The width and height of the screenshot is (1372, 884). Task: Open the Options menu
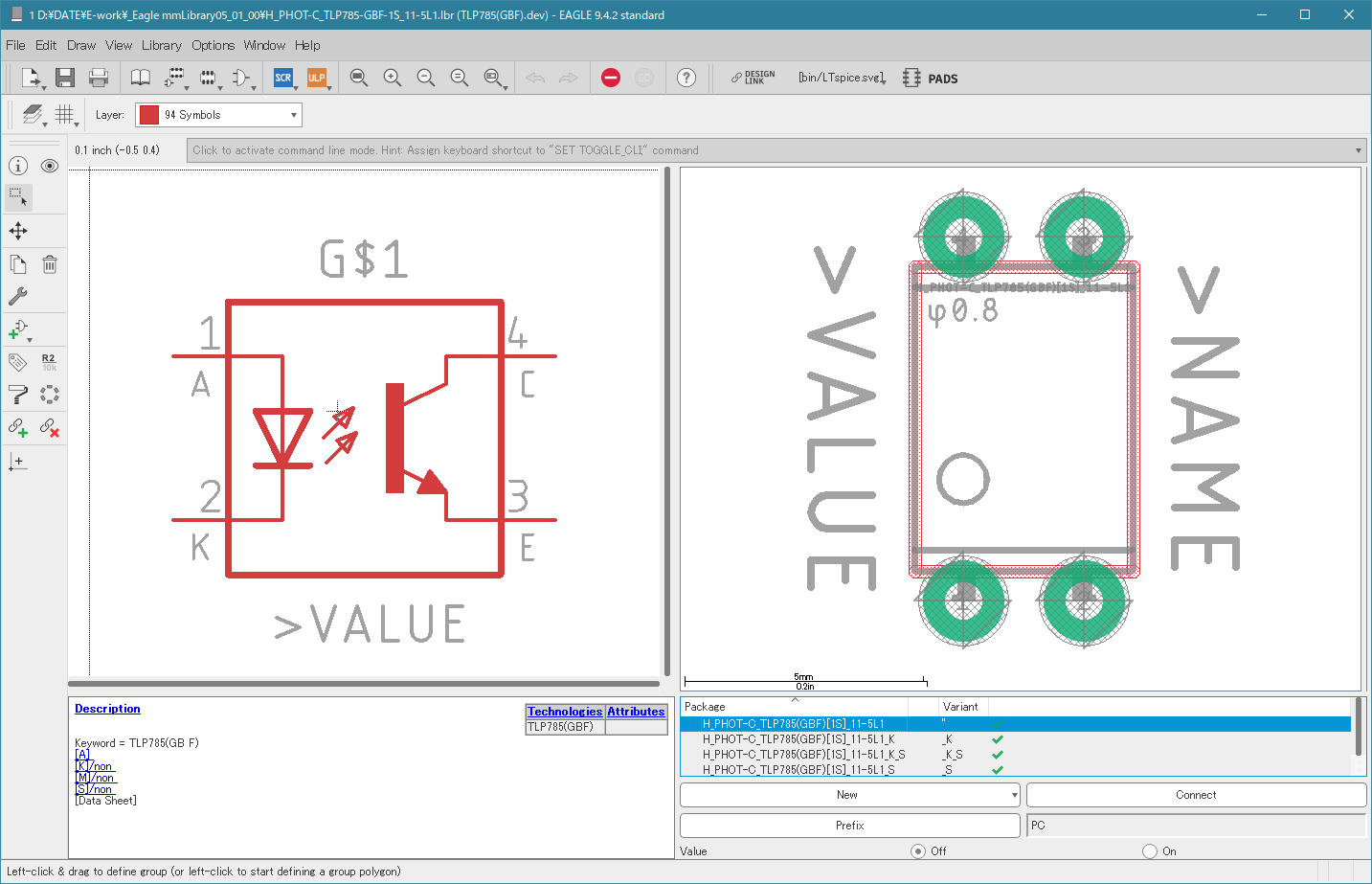click(x=213, y=45)
